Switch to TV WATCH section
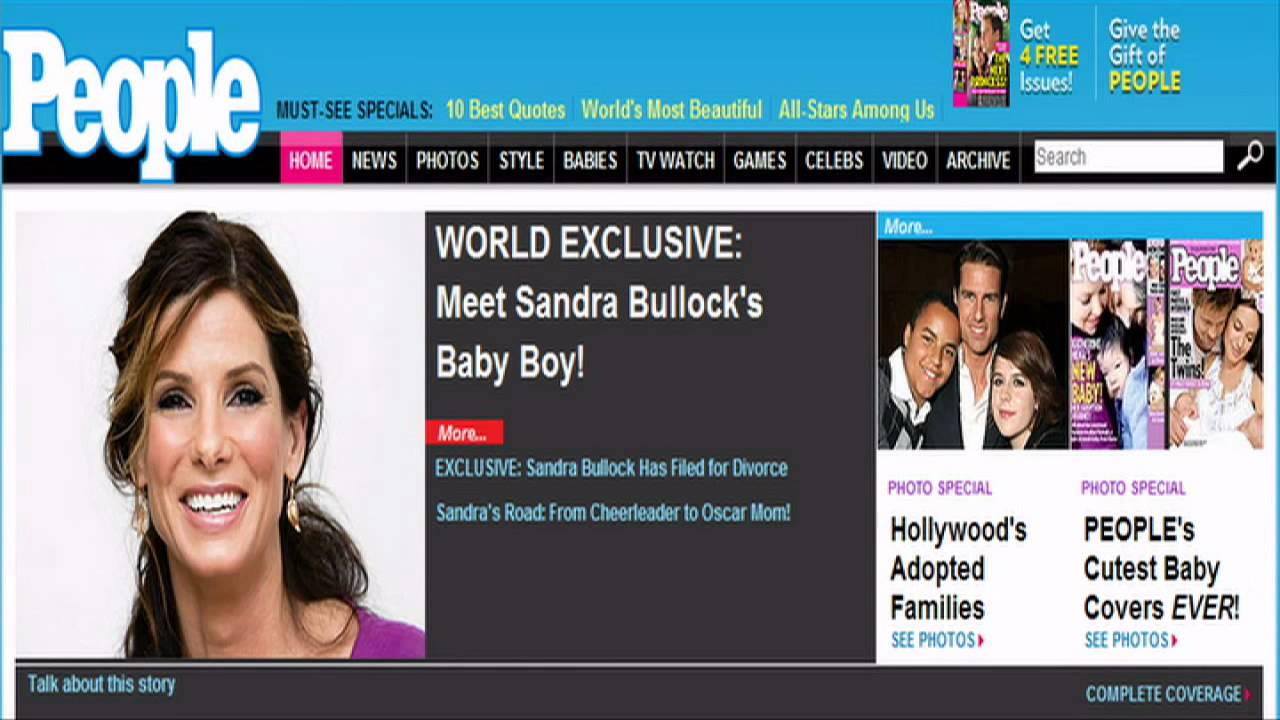 coord(675,160)
